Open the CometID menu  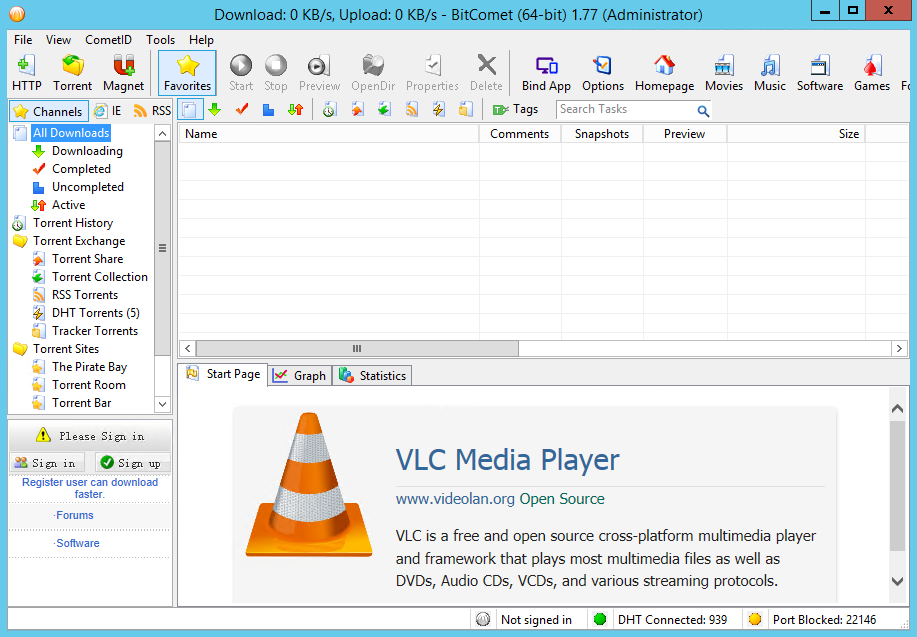(108, 40)
